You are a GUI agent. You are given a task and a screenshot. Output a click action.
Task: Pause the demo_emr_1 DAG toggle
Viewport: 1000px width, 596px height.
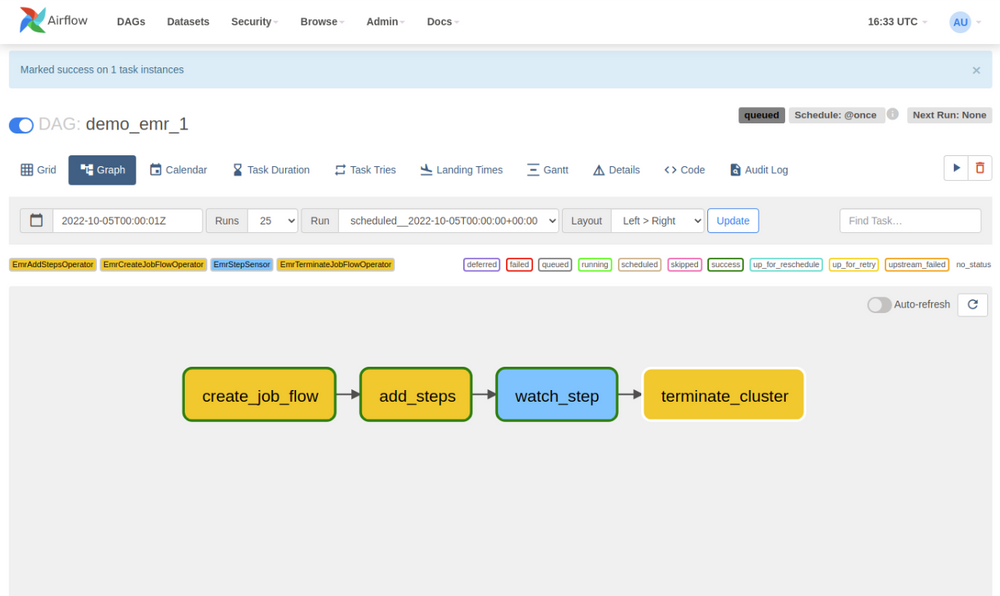click(20, 125)
